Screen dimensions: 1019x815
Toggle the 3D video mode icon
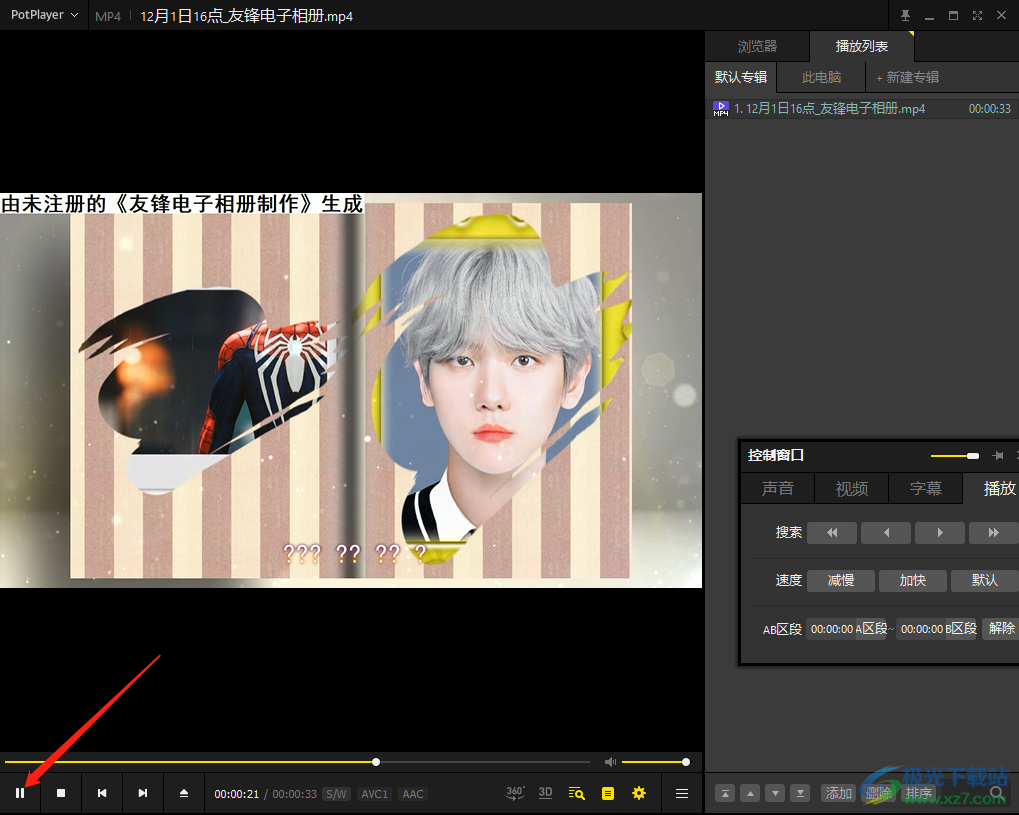point(545,793)
